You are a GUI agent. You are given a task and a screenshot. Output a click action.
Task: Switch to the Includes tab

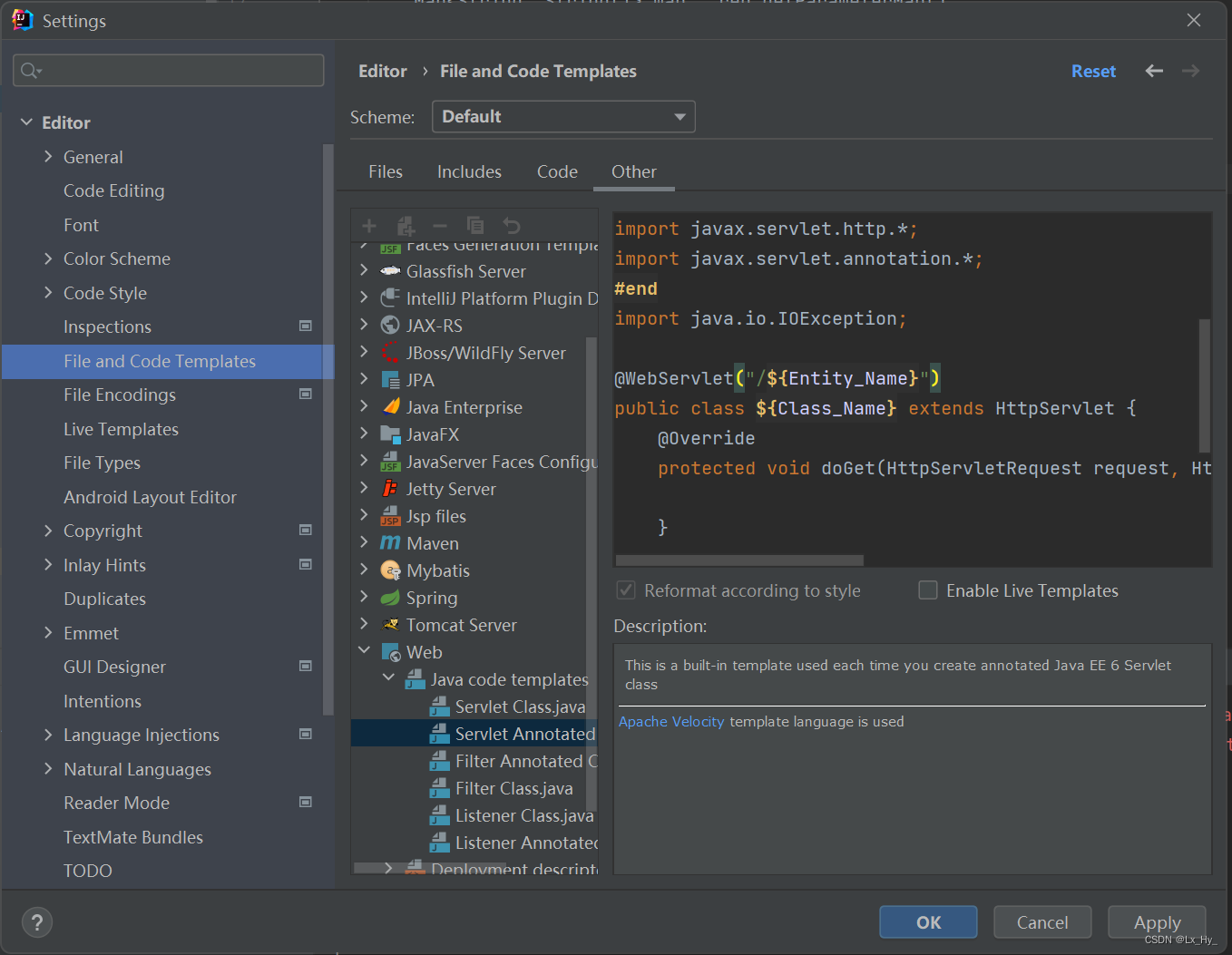point(469,171)
